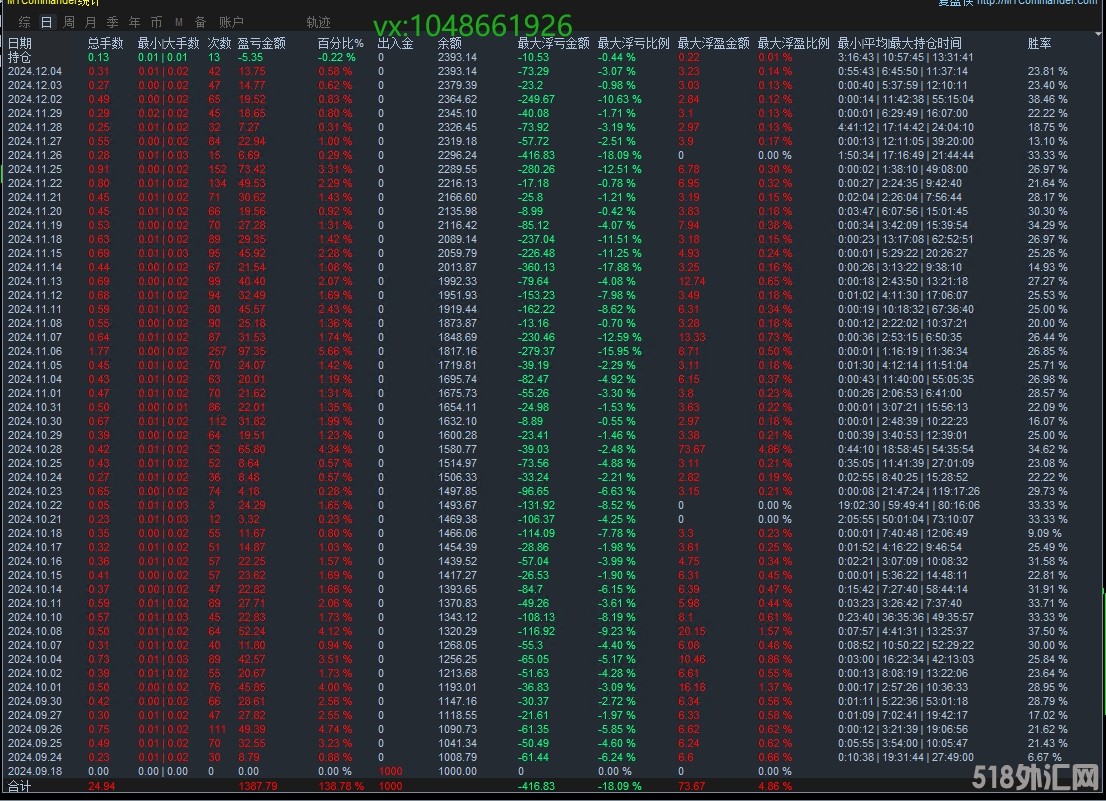Image resolution: width=1106 pixels, height=801 pixels.
Task: Sort by the 盈亏金额 column header
Action: (262, 44)
